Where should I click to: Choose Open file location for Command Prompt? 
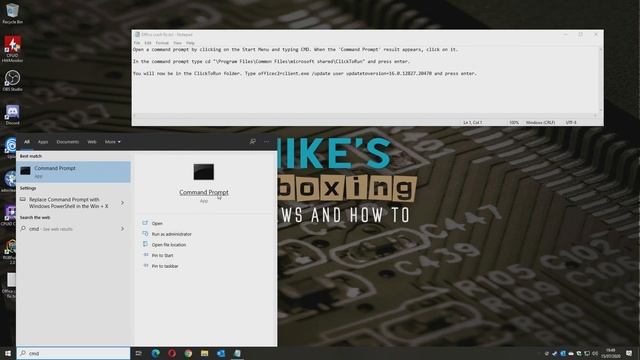(x=169, y=244)
